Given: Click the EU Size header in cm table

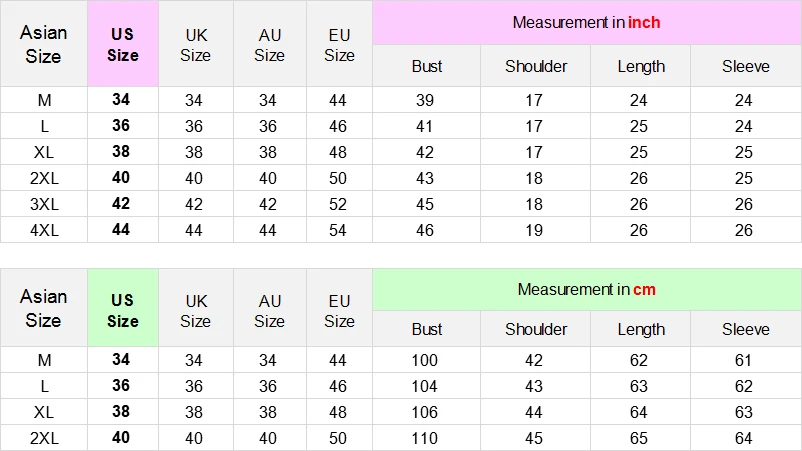Looking at the screenshot, I should pyautogui.click(x=339, y=310).
